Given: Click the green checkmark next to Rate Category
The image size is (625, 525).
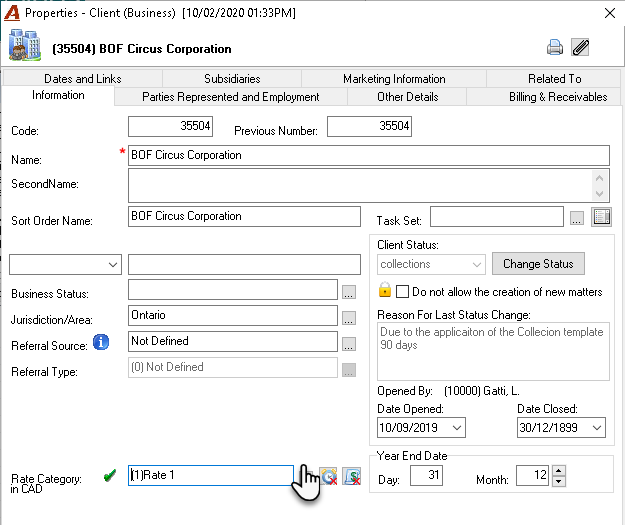Looking at the screenshot, I should pos(110,475).
